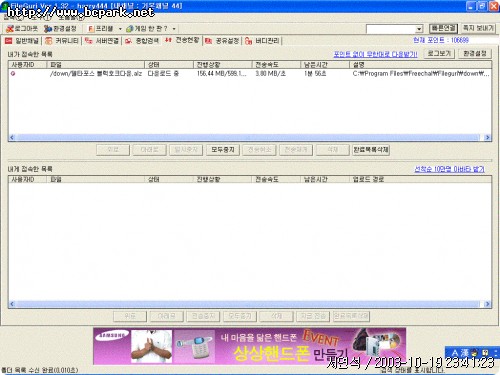Expand the 게임 한 판? dropdown arrow
This screenshot has width=500, height=375.
point(174,29)
